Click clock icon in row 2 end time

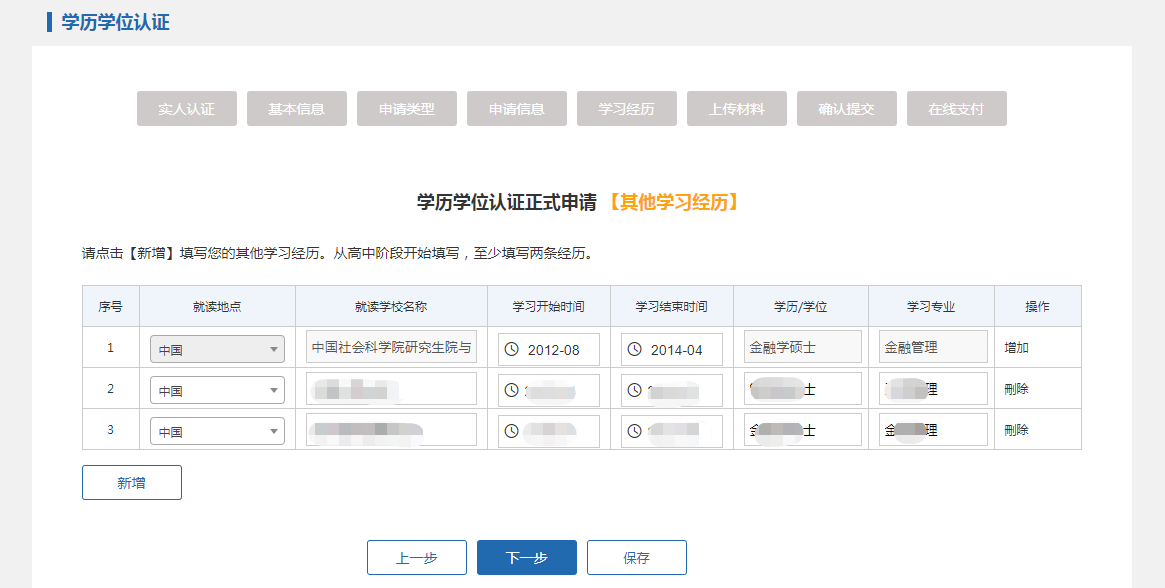(635, 391)
